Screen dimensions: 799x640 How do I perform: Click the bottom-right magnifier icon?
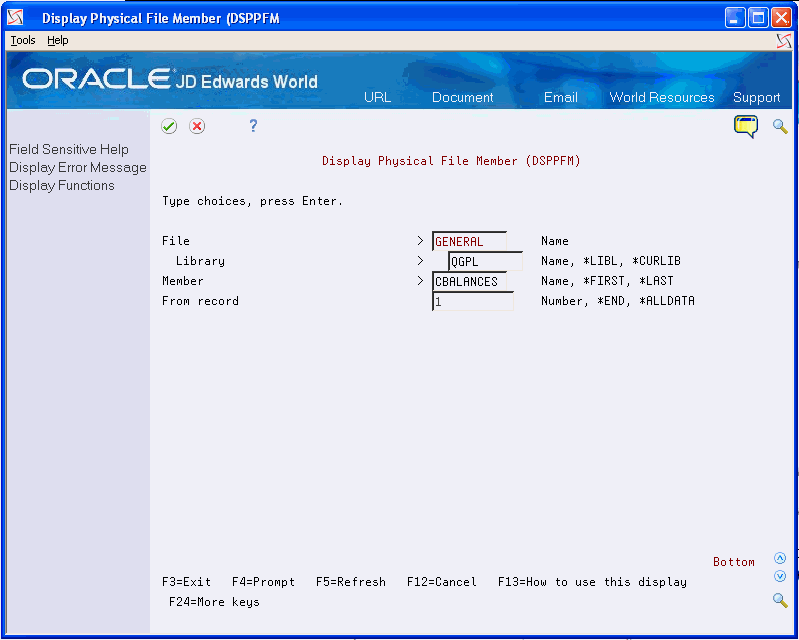pyautogui.click(x=780, y=600)
